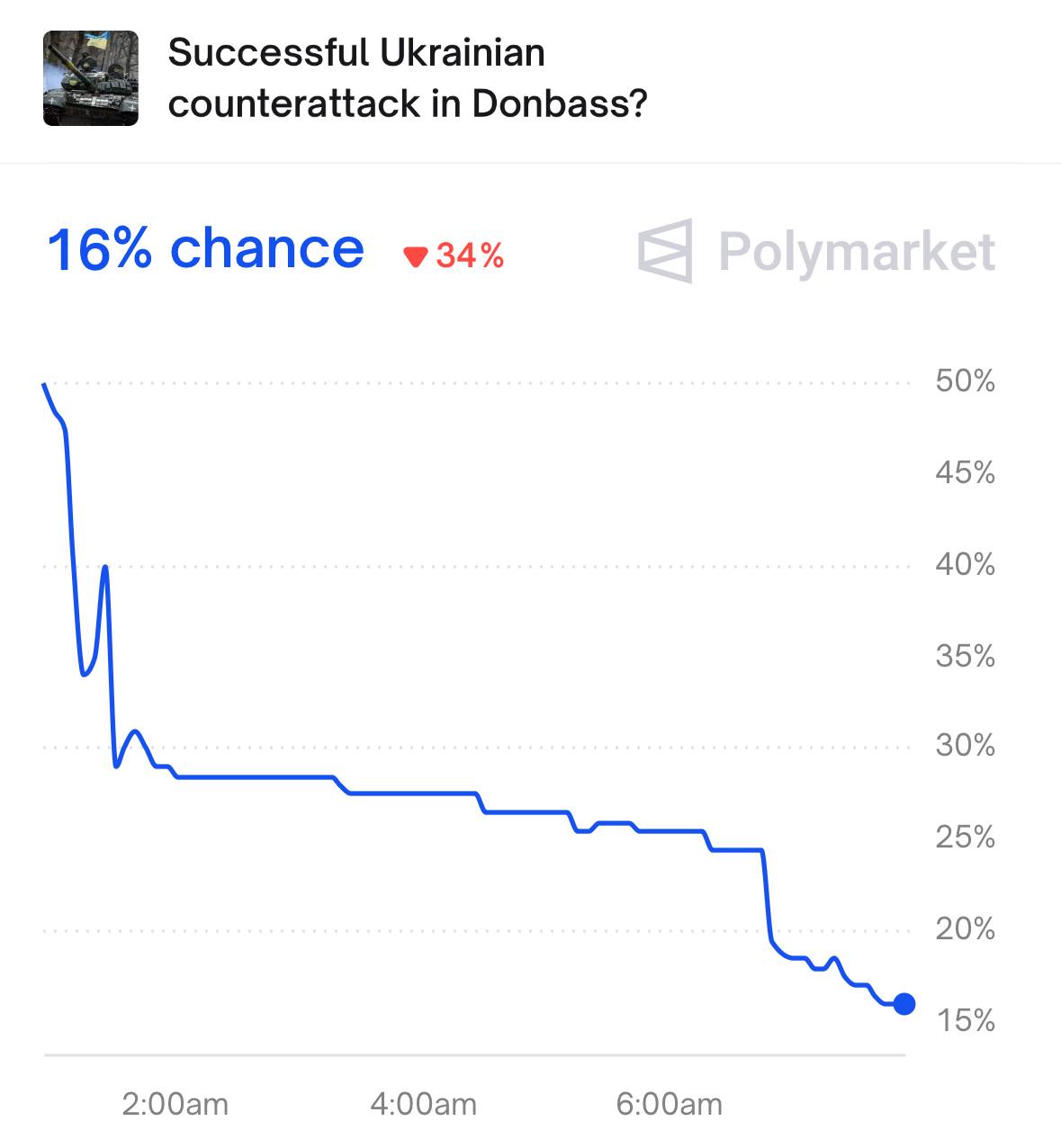Screen dimensions: 1061x1148
Task: Click the 40% y-axis label
Action: (x=965, y=565)
